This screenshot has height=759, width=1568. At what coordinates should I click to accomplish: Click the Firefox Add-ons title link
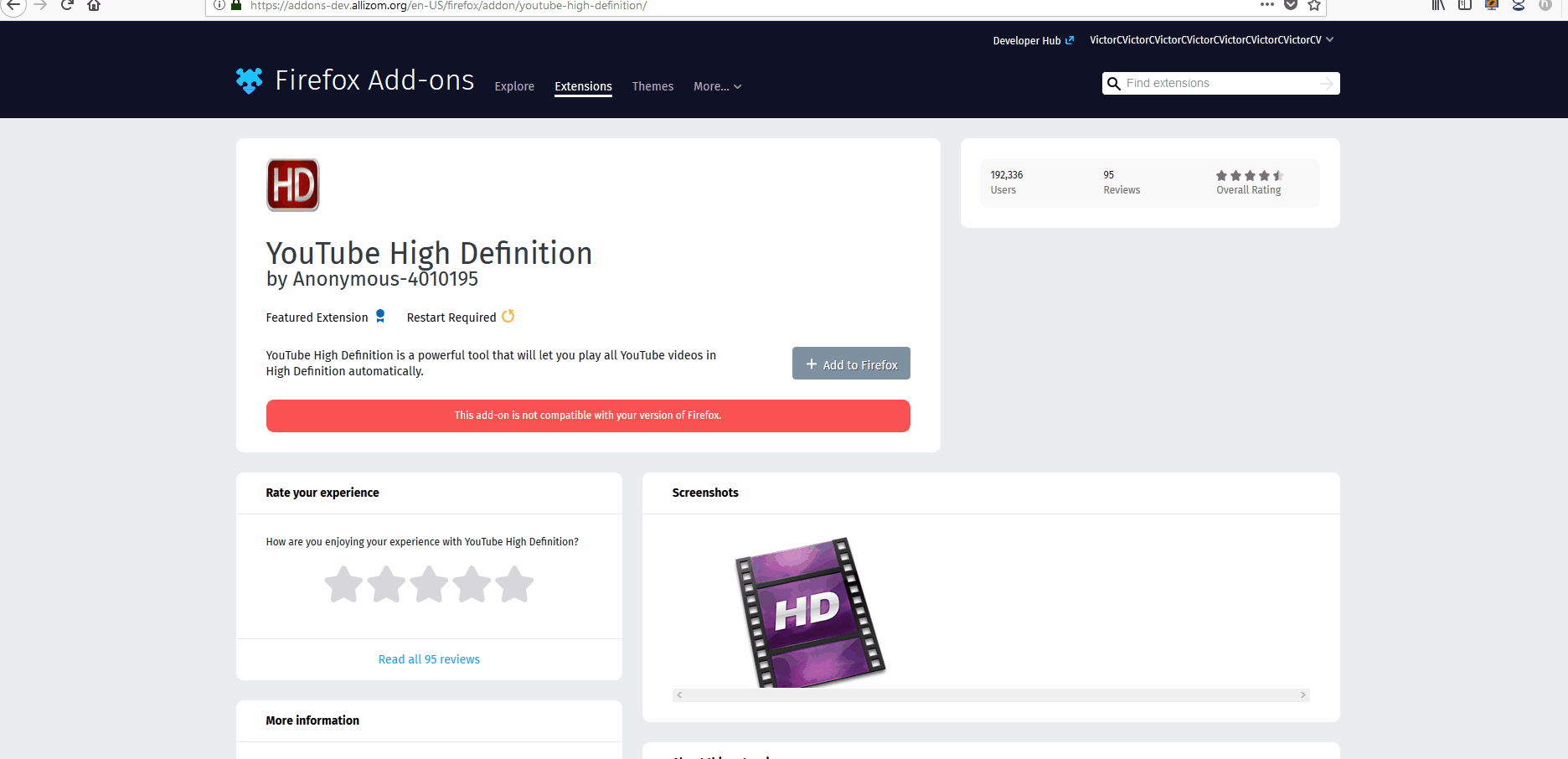point(374,80)
